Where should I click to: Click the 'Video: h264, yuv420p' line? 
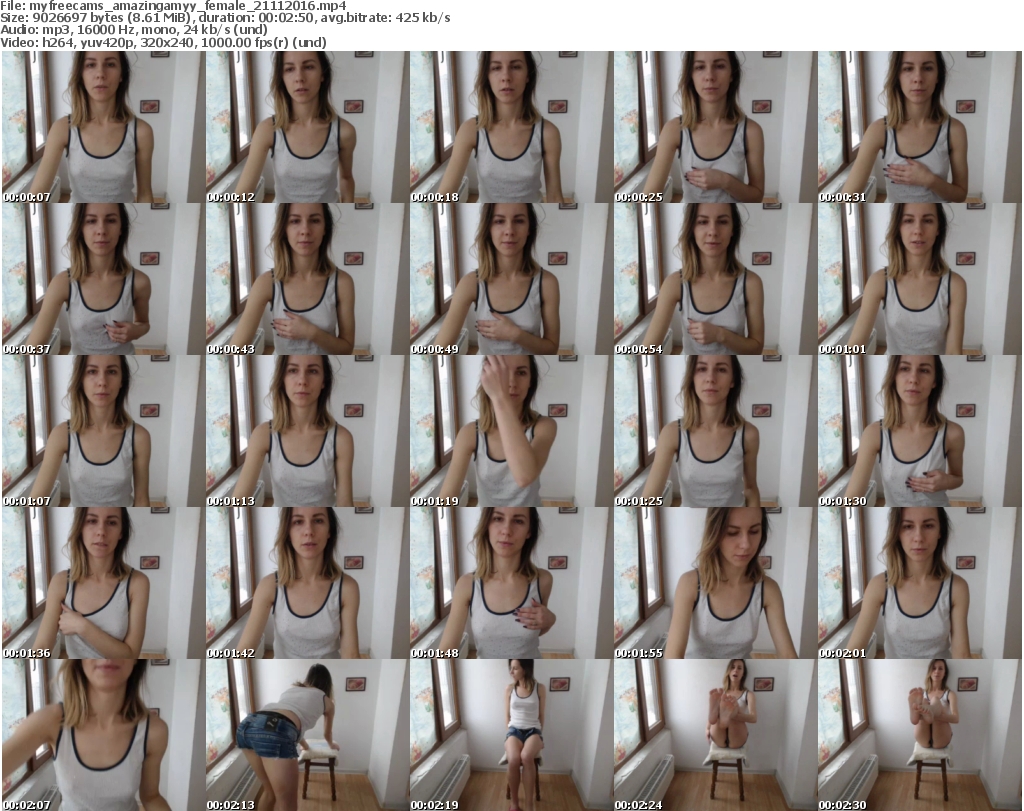(163, 42)
